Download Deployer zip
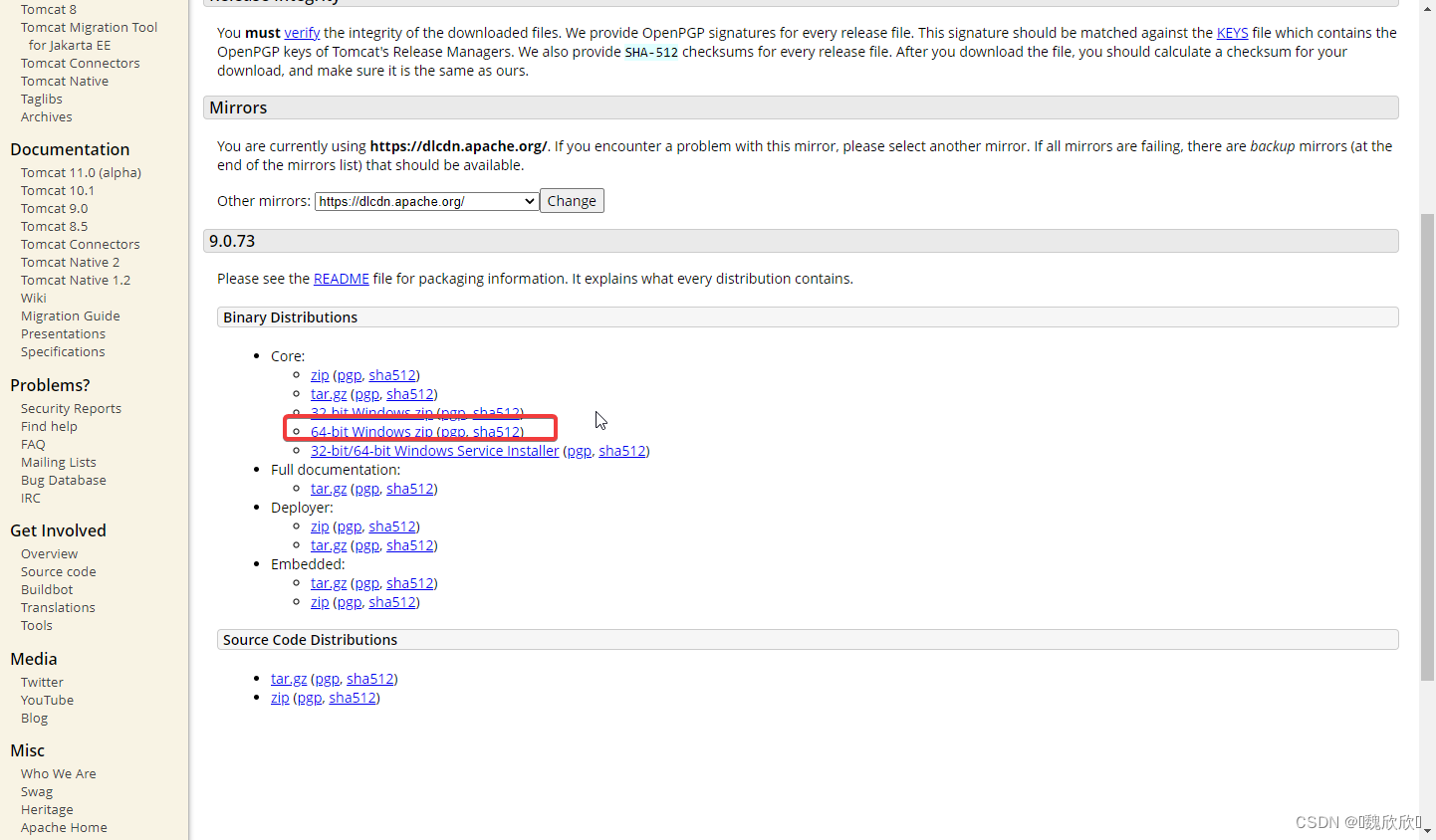This screenshot has height=840, width=1436. coord(320,526)
